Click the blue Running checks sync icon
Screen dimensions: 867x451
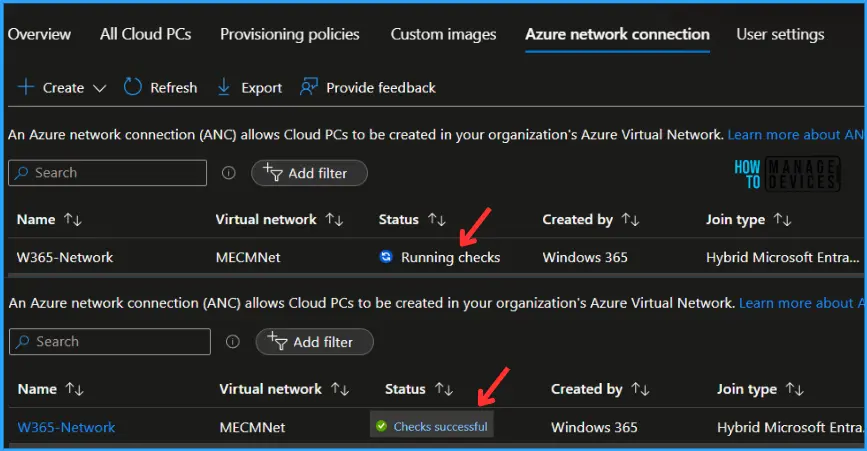tap(386, 256)
